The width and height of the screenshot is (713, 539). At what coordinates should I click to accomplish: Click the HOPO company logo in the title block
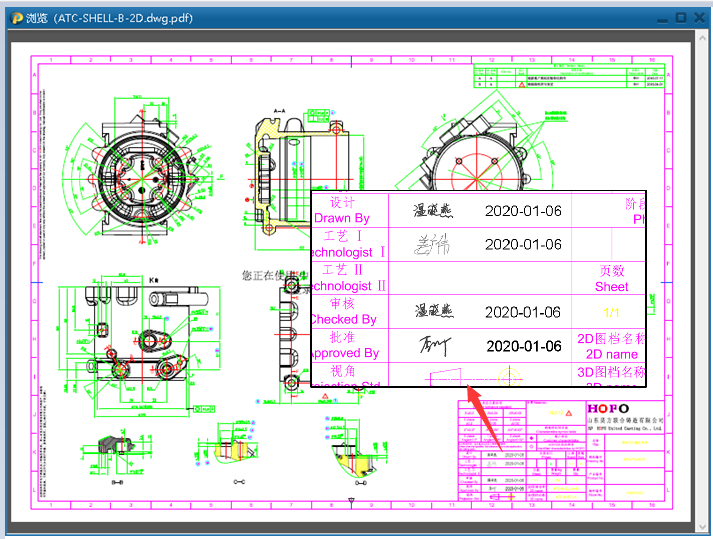[607, 409]
